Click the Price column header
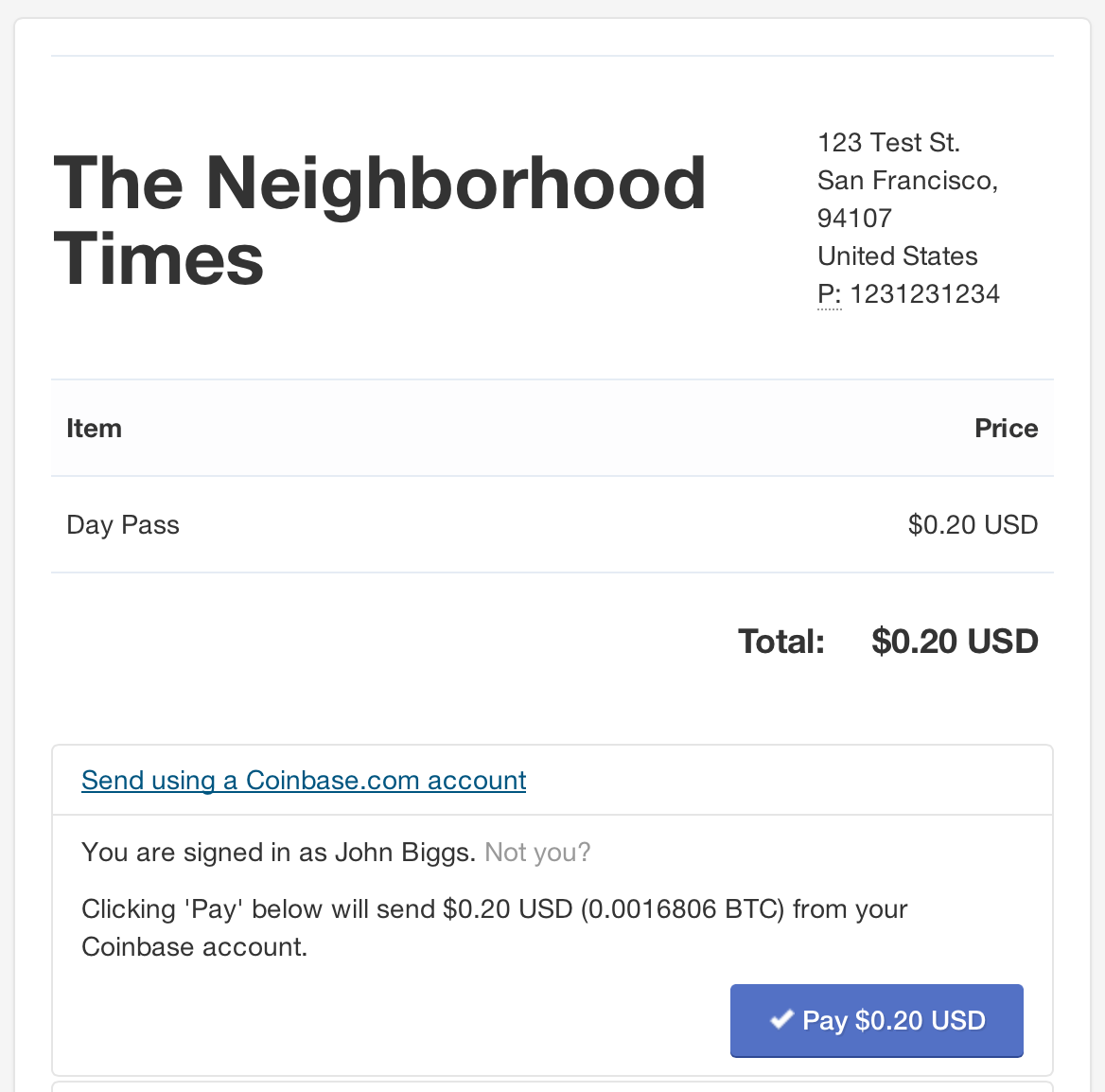 (x=1006, y=429)
